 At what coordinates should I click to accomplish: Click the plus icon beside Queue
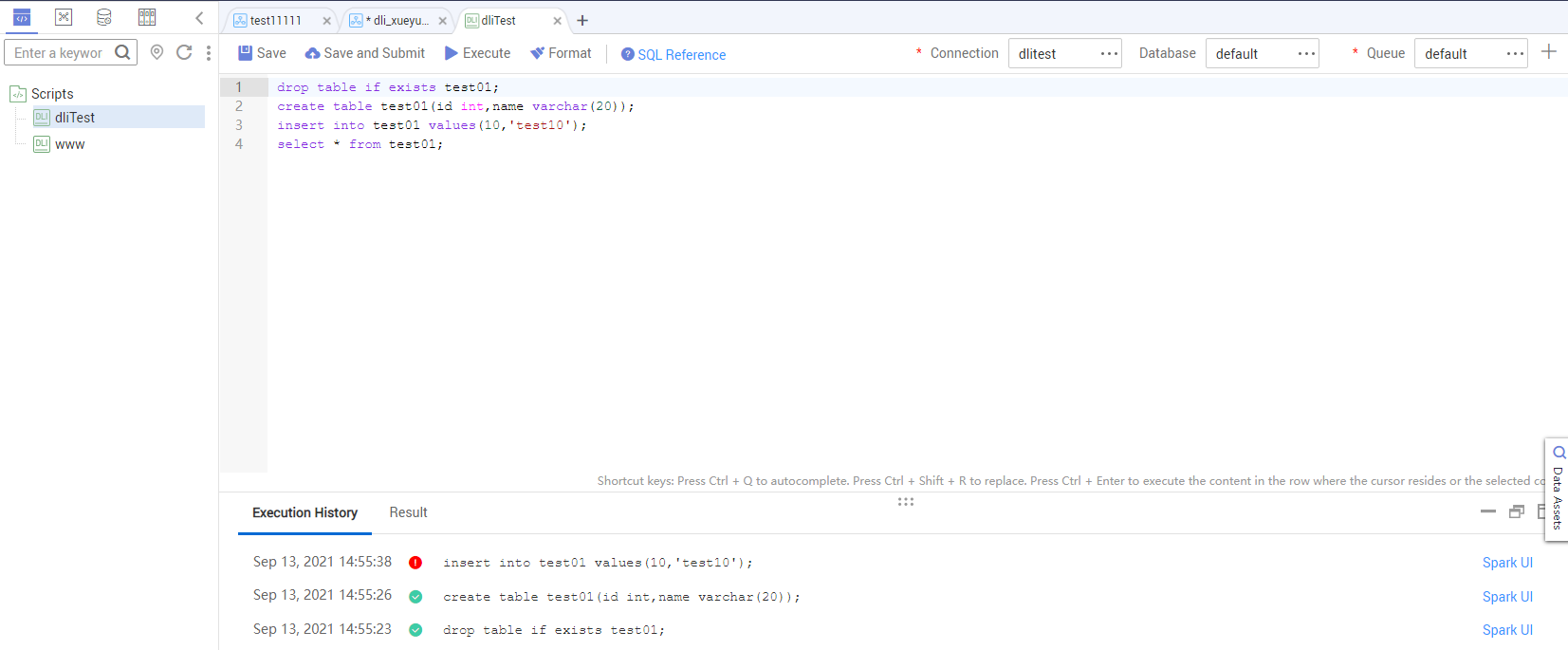1549,52
